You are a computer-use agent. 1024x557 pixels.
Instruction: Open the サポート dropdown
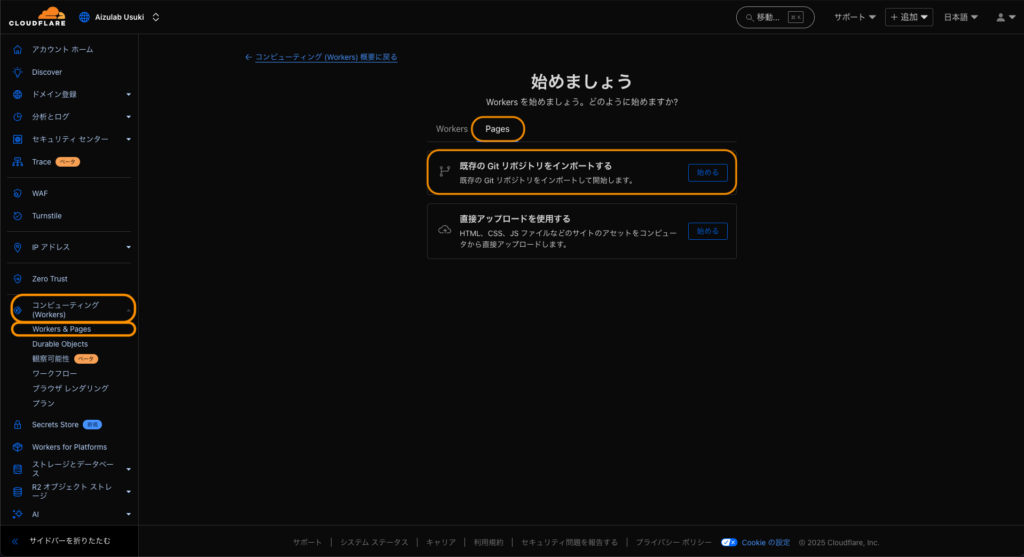point(854,17)
